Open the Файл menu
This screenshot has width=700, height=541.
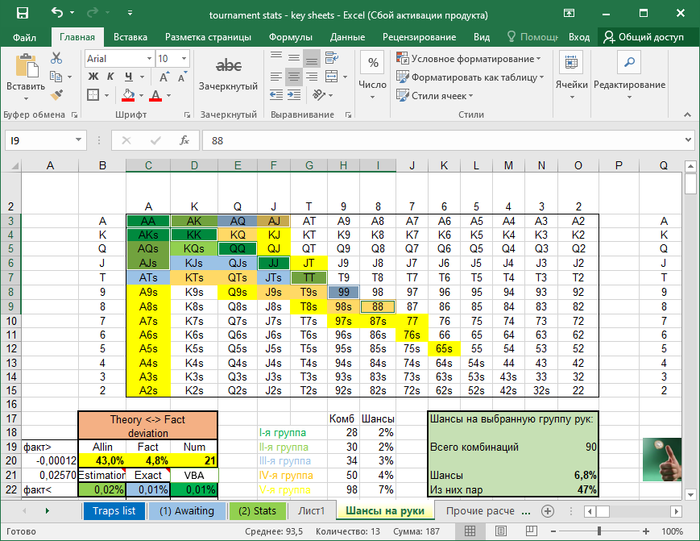point(25,37)
